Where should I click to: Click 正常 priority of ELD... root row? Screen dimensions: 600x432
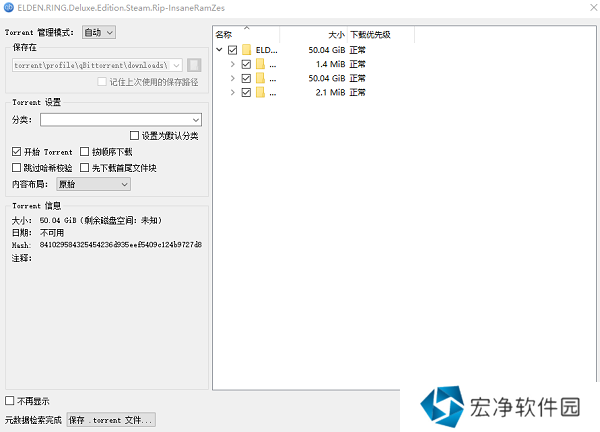click(x=357, y=50)
